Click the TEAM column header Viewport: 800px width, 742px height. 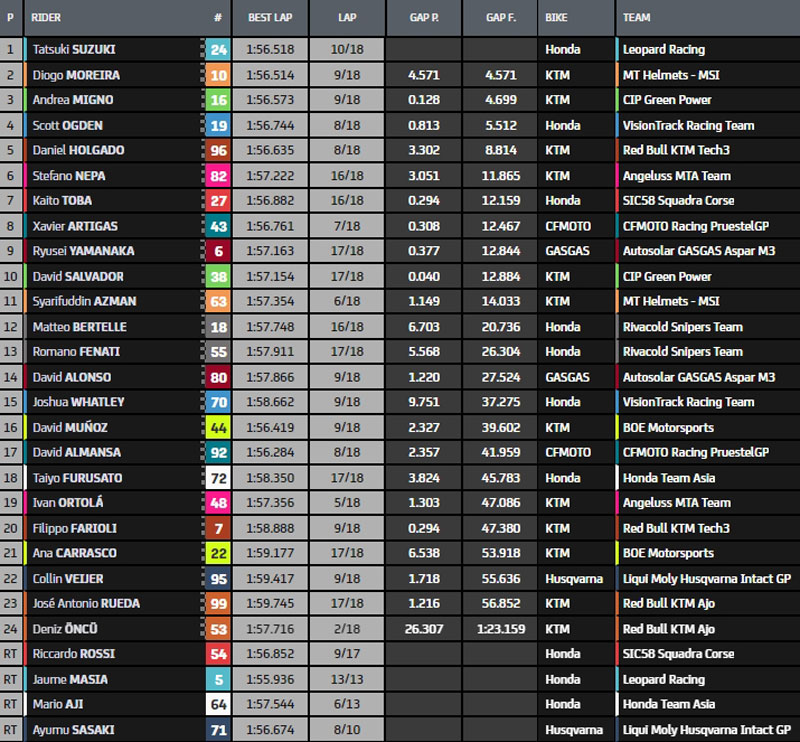click(636, 17)
